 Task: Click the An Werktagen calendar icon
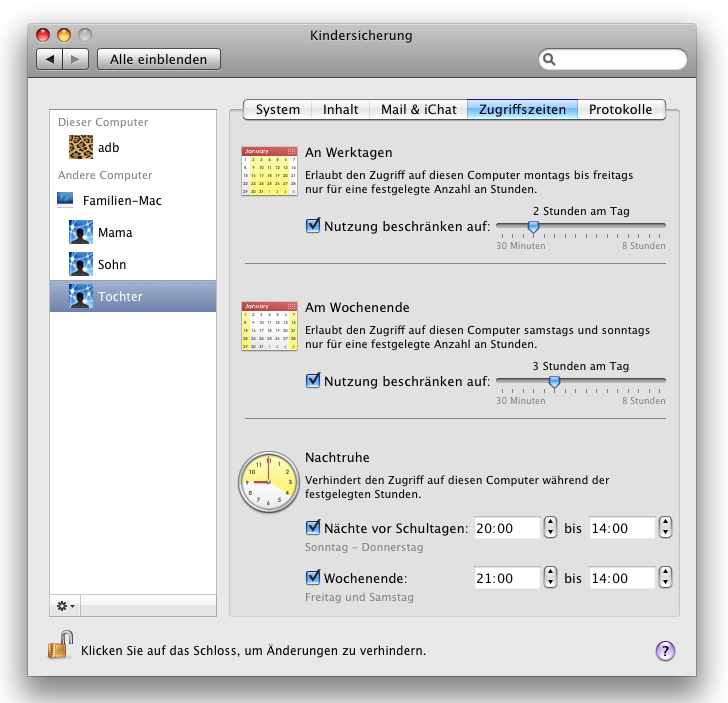pos(269,171)
